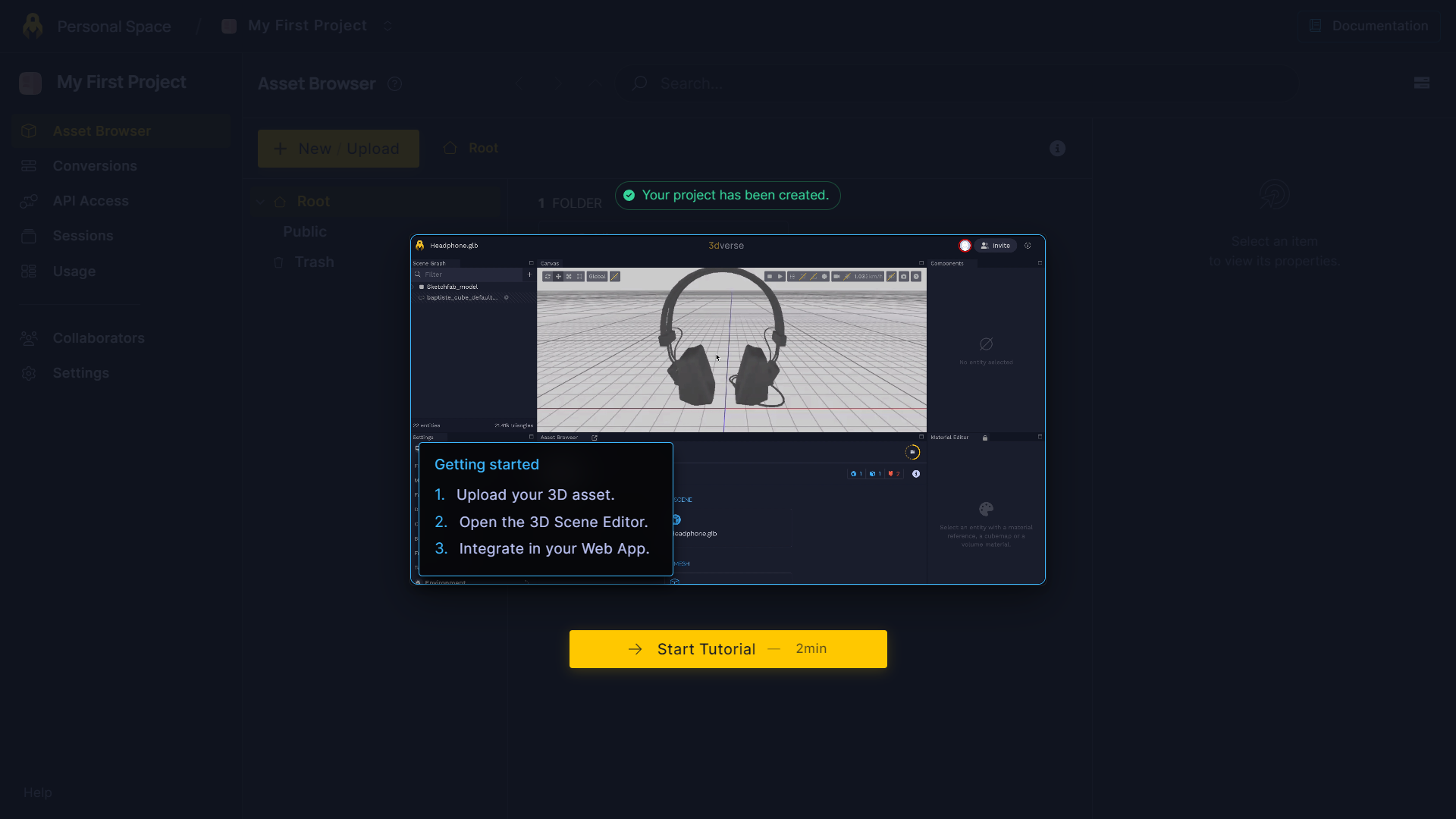Click the Search magnifier icon

click(640, 83)
